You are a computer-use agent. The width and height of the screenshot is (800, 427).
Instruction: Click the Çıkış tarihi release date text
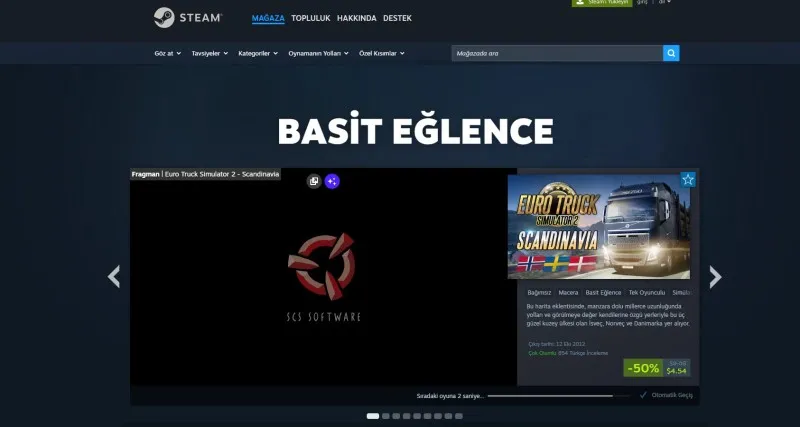[557, 344]
